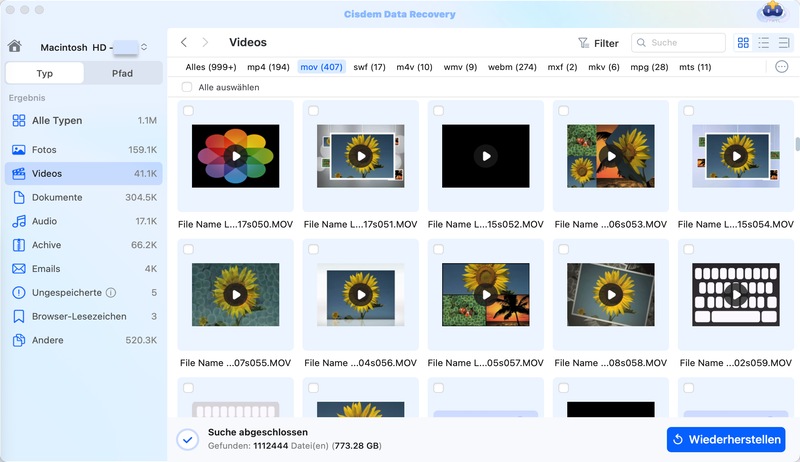Tick the checkbox on keyboard video 02s059.MOV

[688, 249]
